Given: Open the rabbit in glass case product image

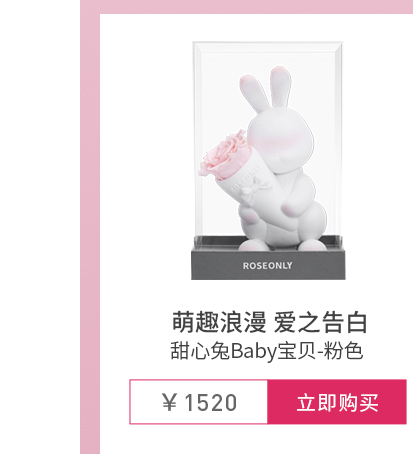Looking at the screenshot, I should click(268, 161).
